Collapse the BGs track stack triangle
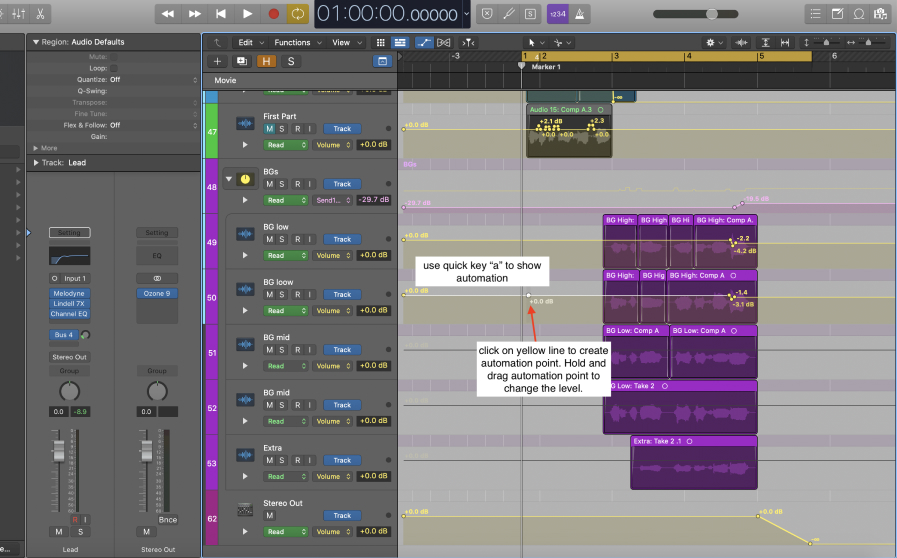 pos(230,178)
